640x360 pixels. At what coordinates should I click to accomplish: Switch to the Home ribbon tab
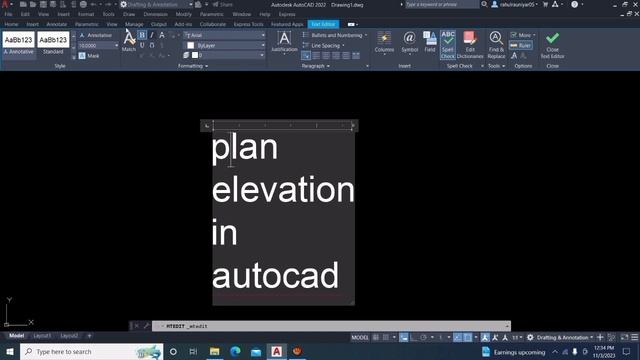pos(11,24)
